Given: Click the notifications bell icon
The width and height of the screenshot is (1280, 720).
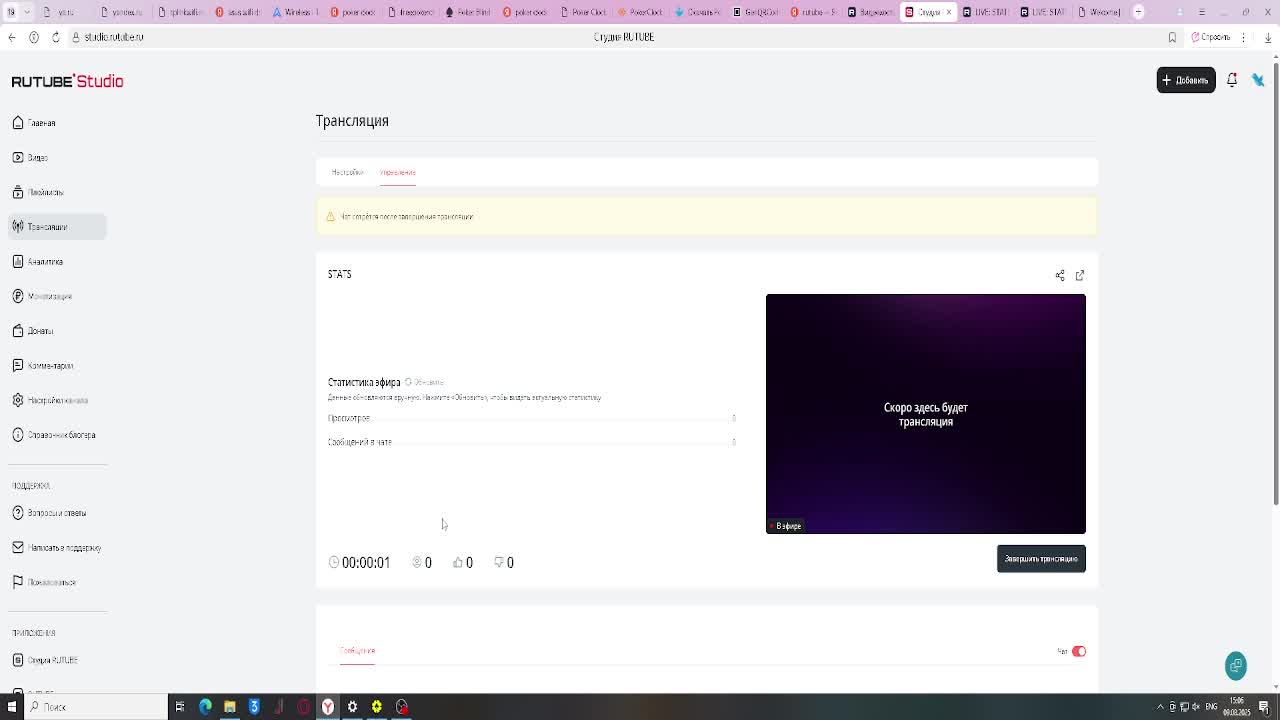Looking at the screenshot, I should pos(1232,80).
